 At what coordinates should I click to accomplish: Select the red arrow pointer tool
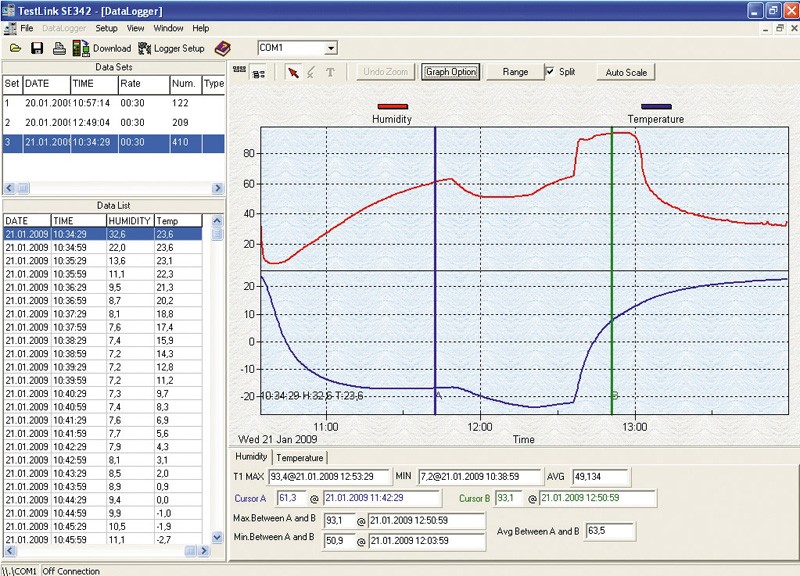click(x=293, y=72)
